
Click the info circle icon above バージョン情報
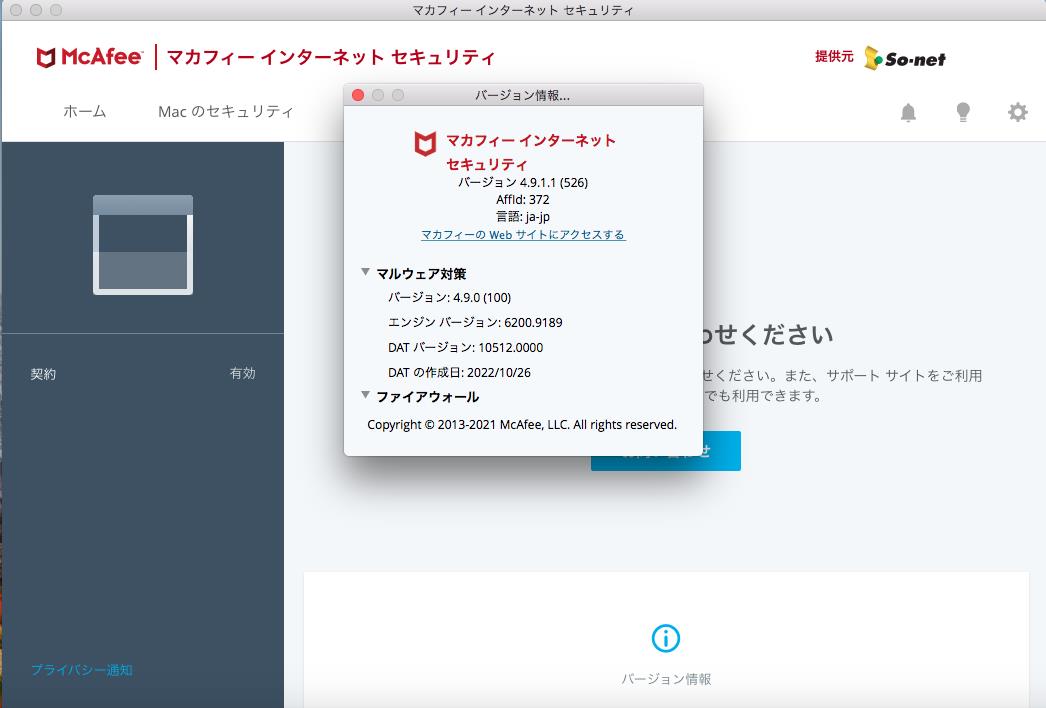(x=665, y=638)
